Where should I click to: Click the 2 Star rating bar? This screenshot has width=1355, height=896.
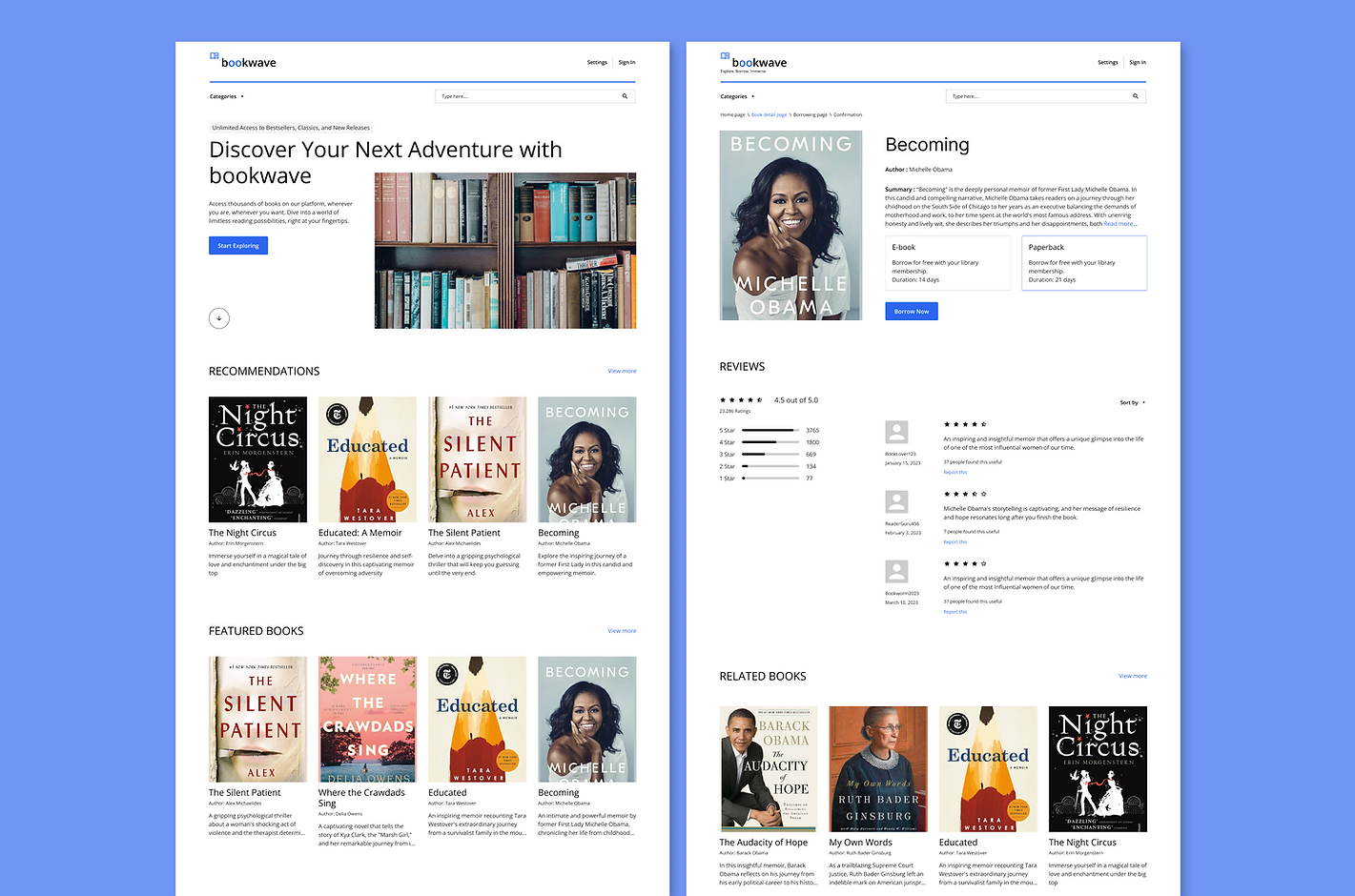click(770, 466)
